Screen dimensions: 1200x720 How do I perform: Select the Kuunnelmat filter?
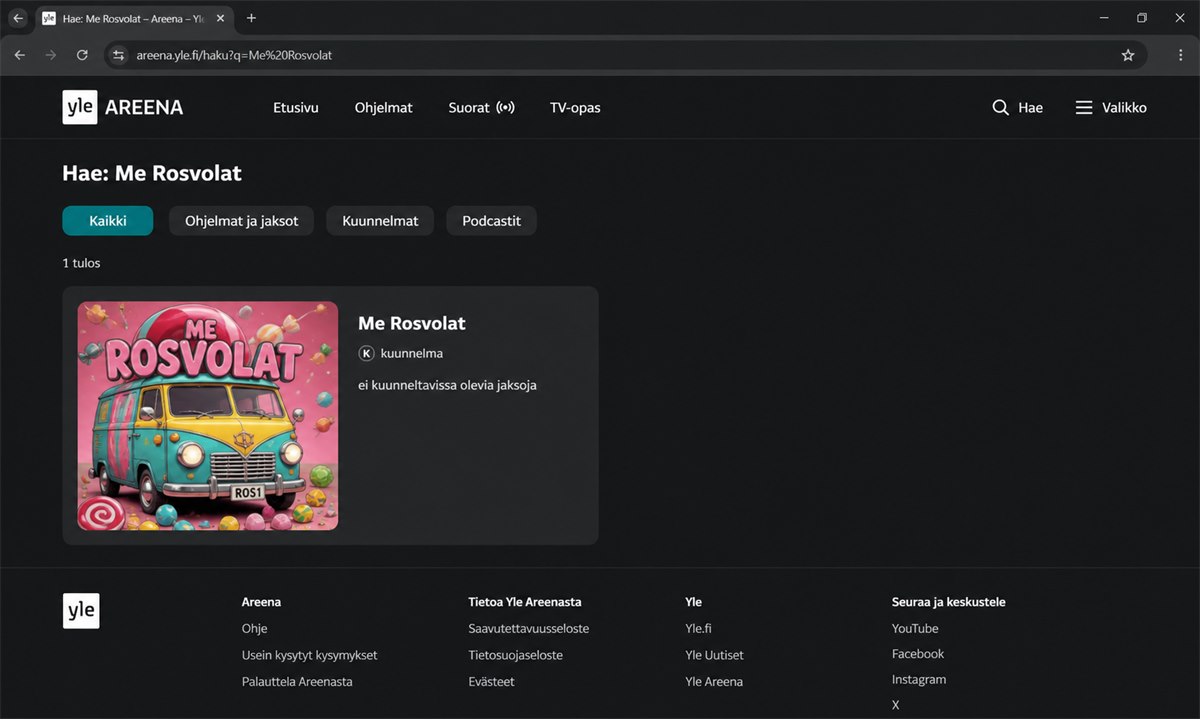click(380, 221)
